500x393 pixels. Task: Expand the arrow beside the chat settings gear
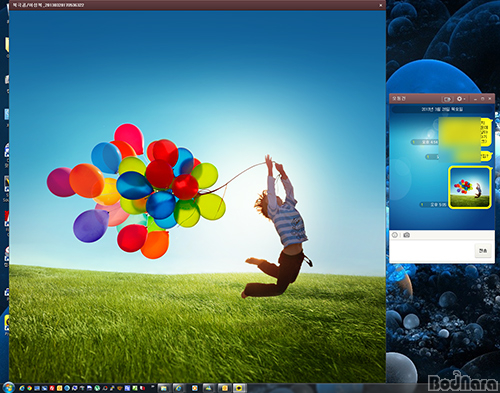coord(465,99)
